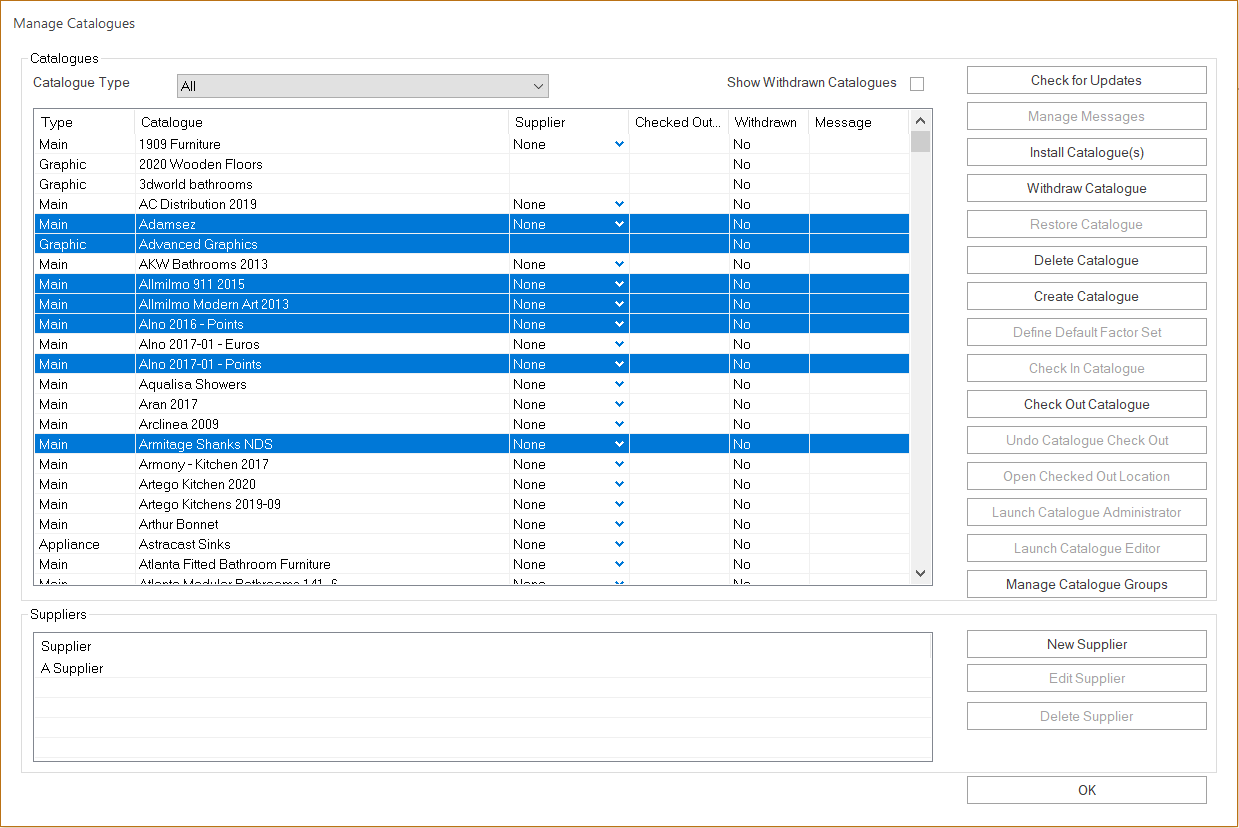Open Supplier dropdown for Aran 2017
The height and width of the screenshot is (828, 1239).
coord(619,404)
